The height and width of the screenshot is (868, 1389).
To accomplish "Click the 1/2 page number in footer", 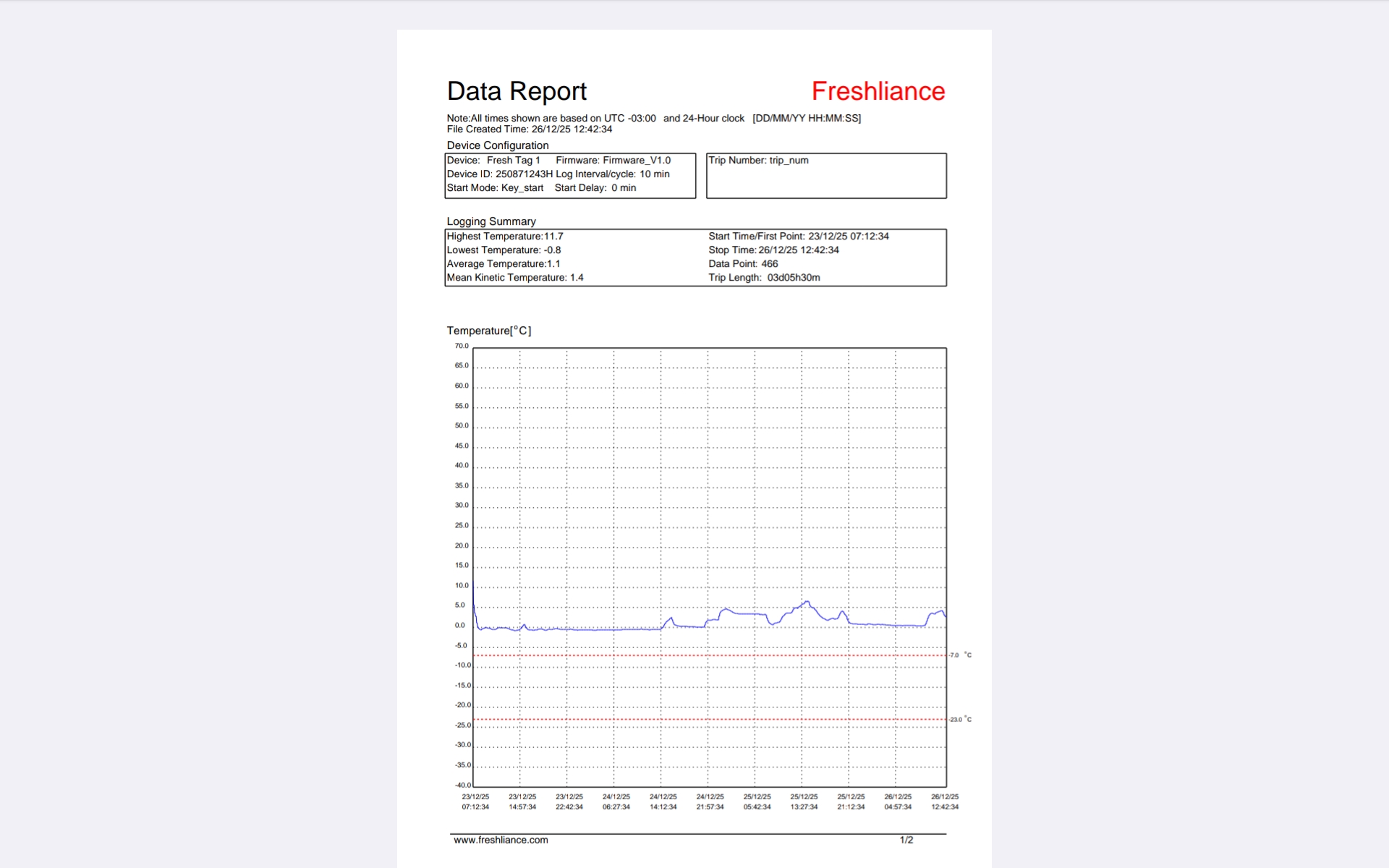I will pos(906,840).
